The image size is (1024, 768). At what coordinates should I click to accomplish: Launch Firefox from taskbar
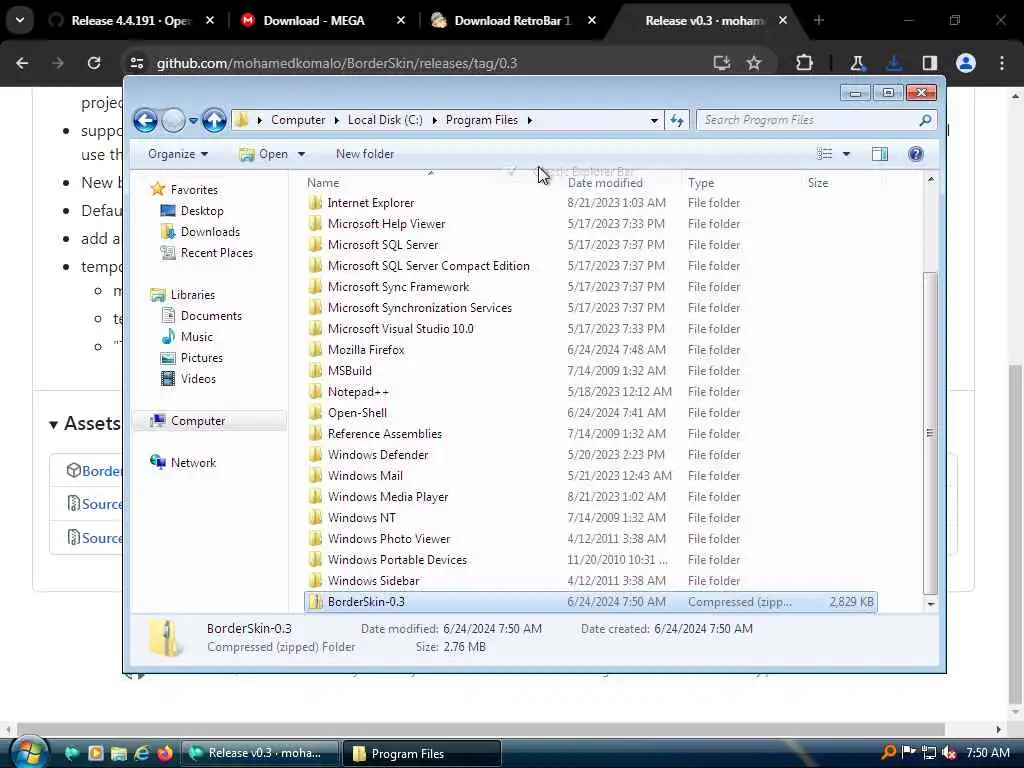[x=165, y=754]
